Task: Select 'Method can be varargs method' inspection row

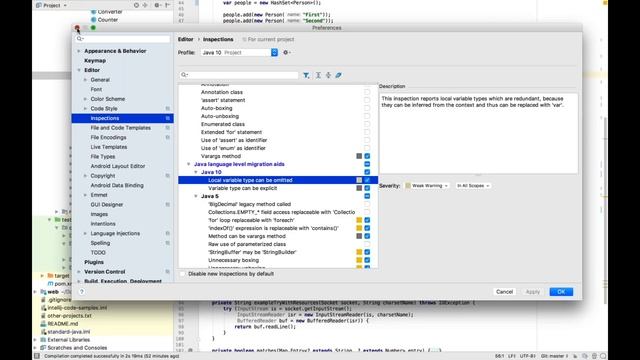Action: (x=278, y=236)
